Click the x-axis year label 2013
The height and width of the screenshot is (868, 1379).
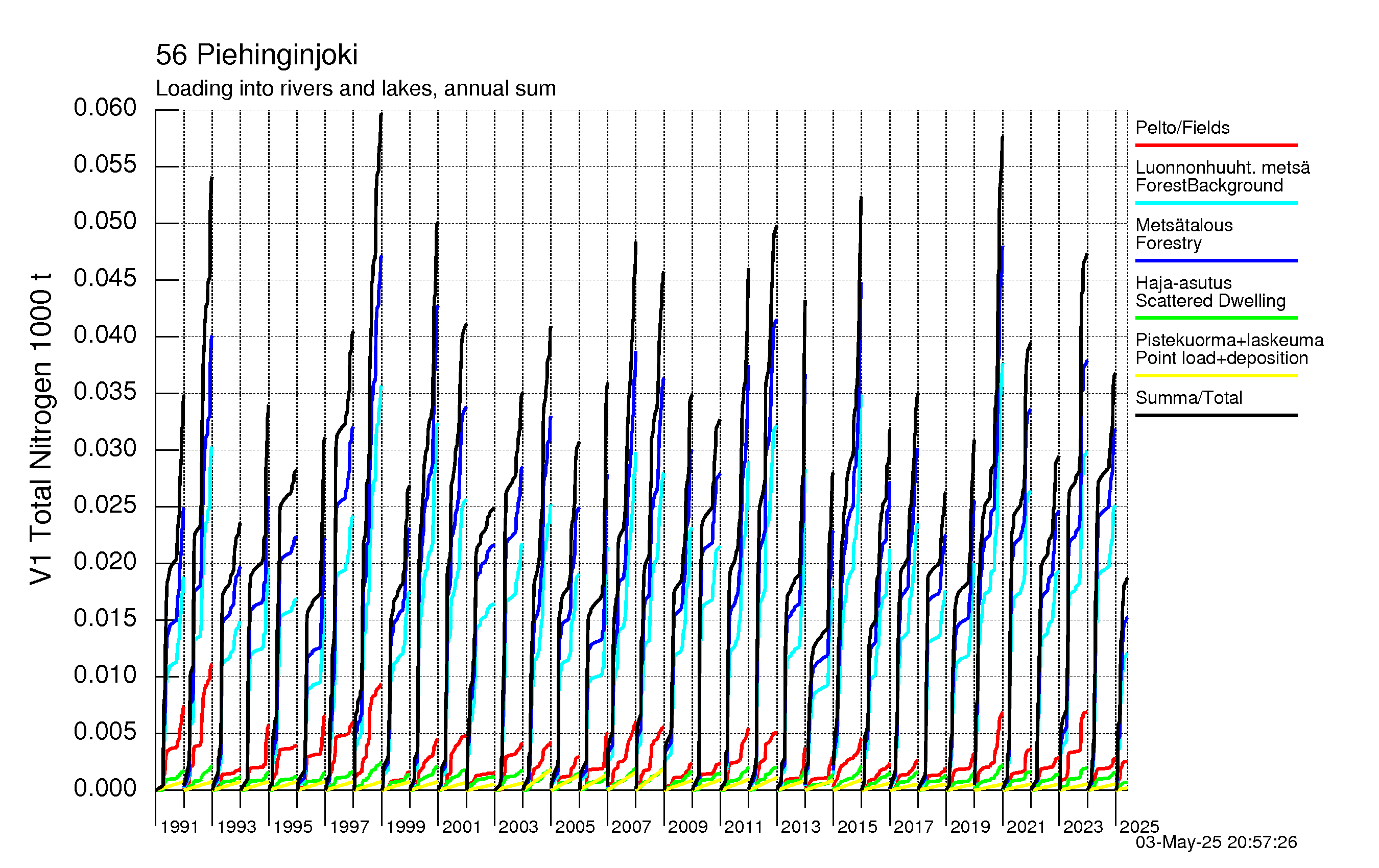tap(801, 827)
